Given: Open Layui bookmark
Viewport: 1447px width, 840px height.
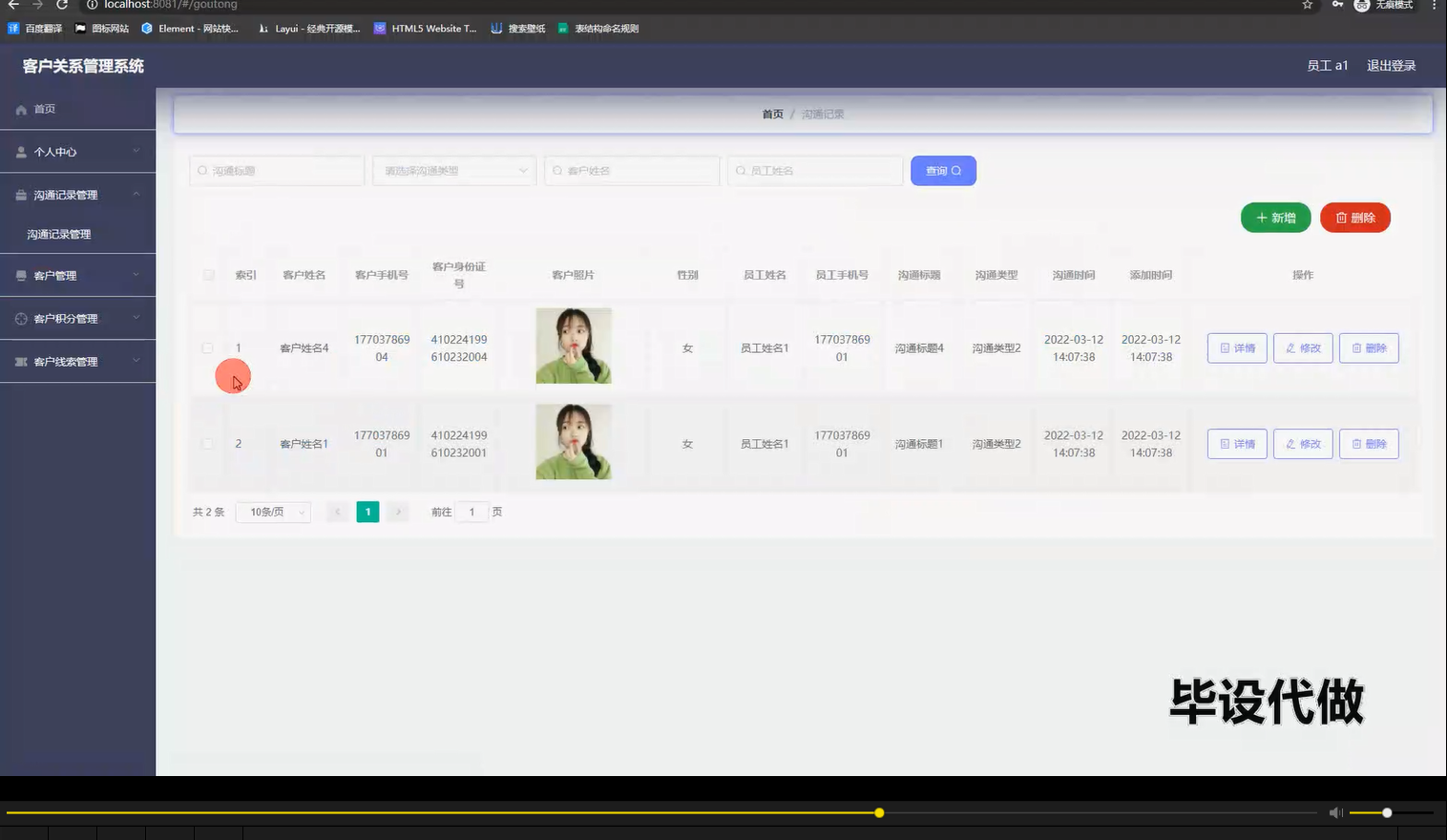Looking at the screenshot, I should click(309, 29).
